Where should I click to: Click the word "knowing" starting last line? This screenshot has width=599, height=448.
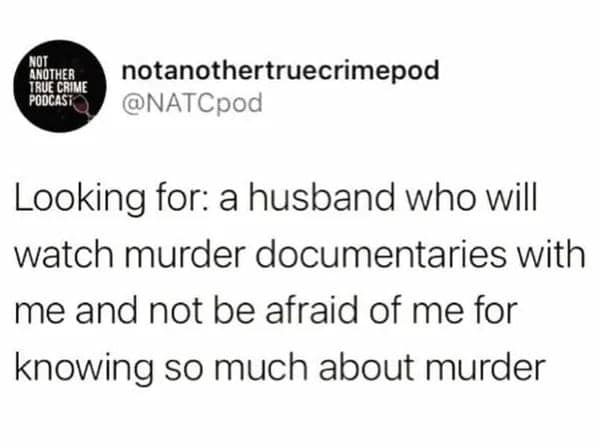point(84,369)
